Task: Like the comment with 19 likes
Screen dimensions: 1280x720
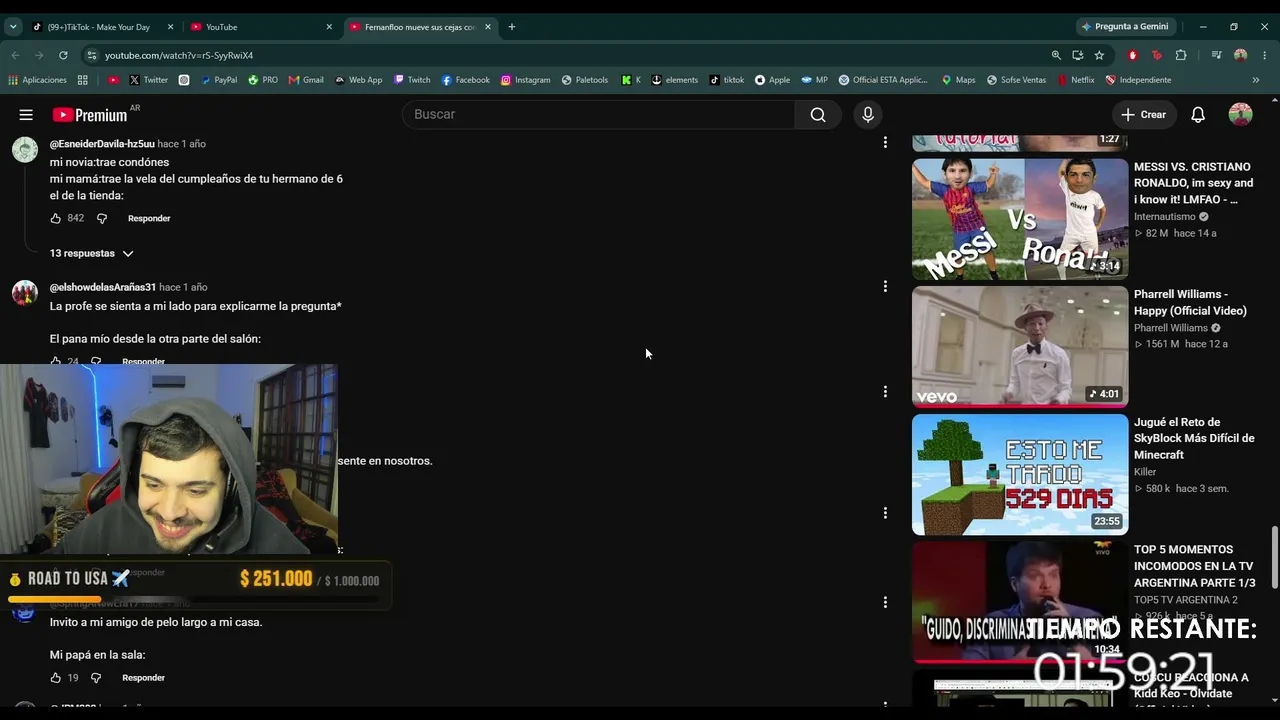Action: point(56,678)
